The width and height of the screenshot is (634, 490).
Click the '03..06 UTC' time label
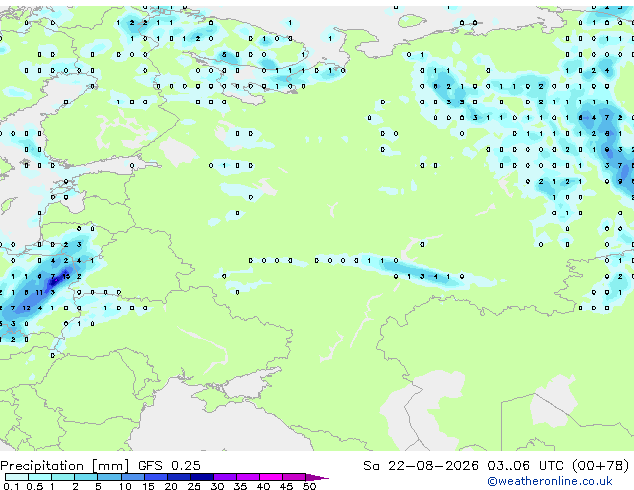(x=525, y=466)
